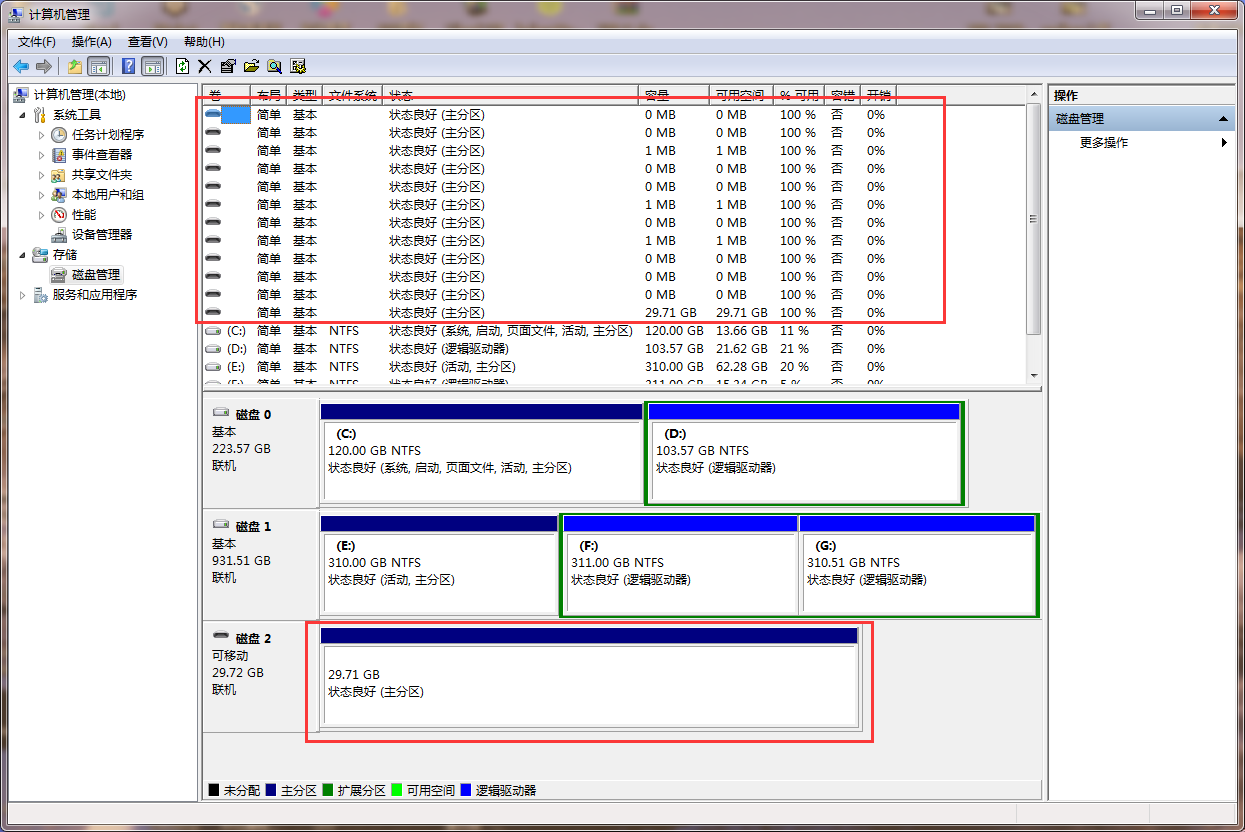Toggle the show/hide console tree button

coord(99,66)
